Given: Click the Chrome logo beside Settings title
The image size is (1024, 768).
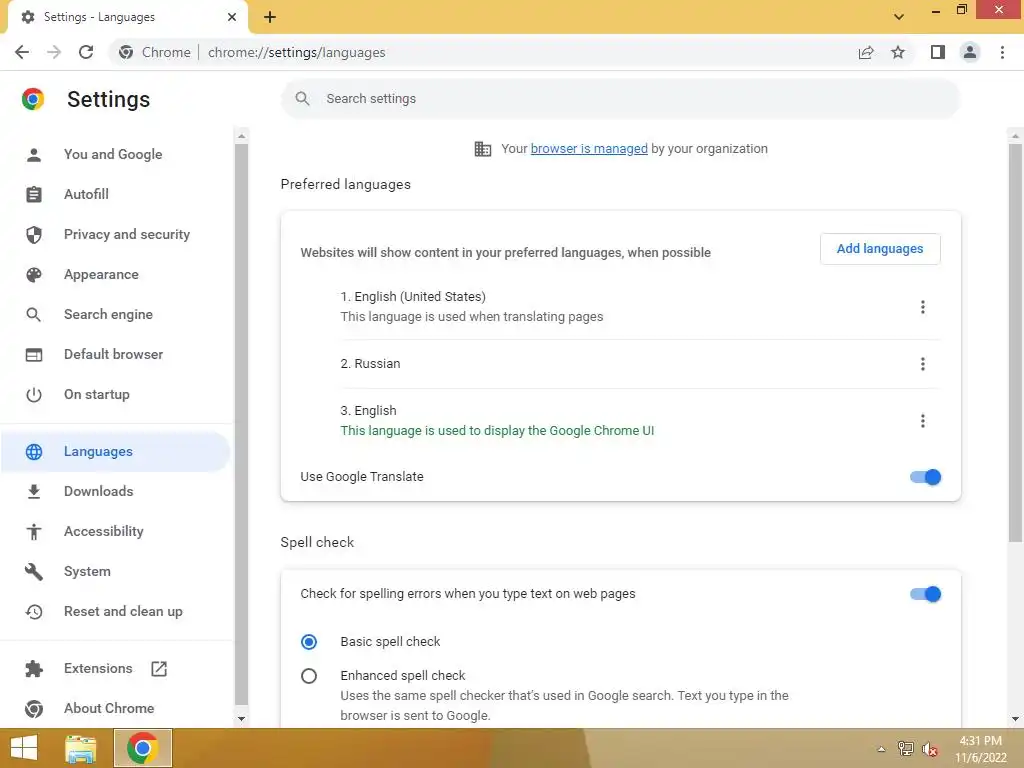Looking at the screenshot, I should click(33, 99).
